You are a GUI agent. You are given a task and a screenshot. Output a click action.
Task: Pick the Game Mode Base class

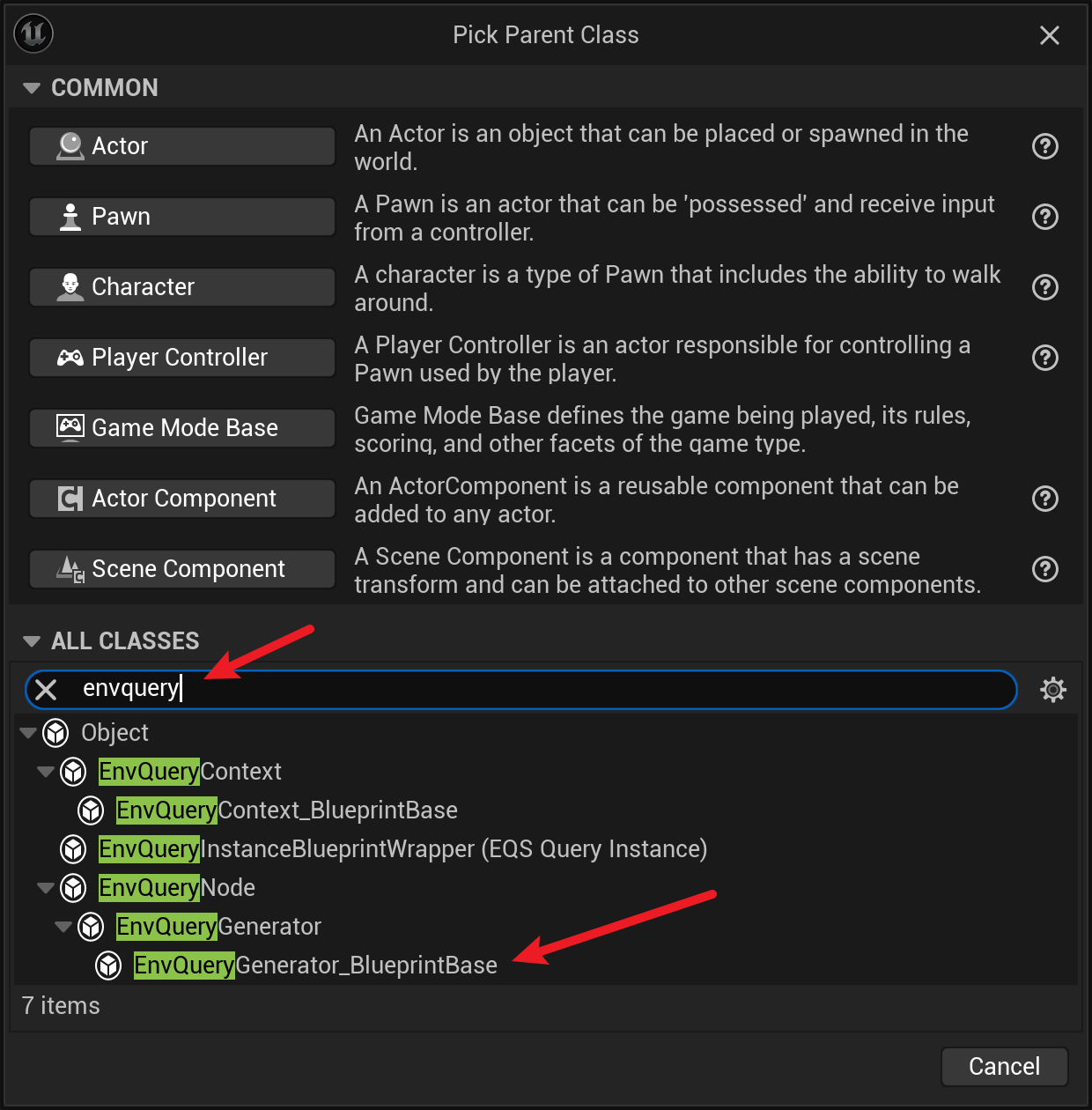pyautogui.click(x=182, y=428)
